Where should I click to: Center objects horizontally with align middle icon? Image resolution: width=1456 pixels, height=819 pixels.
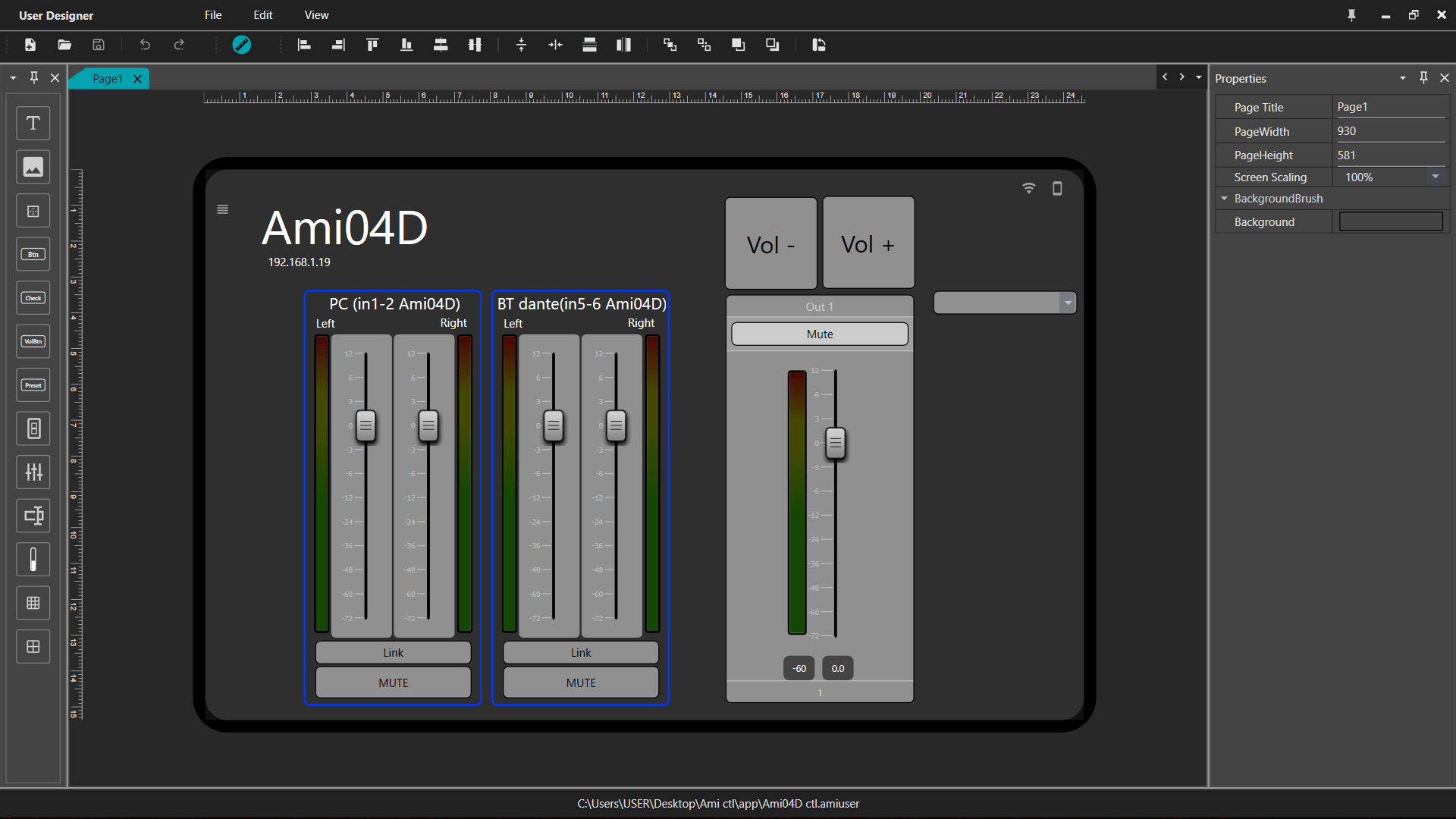pyautogui.click(x=441, y=45)
